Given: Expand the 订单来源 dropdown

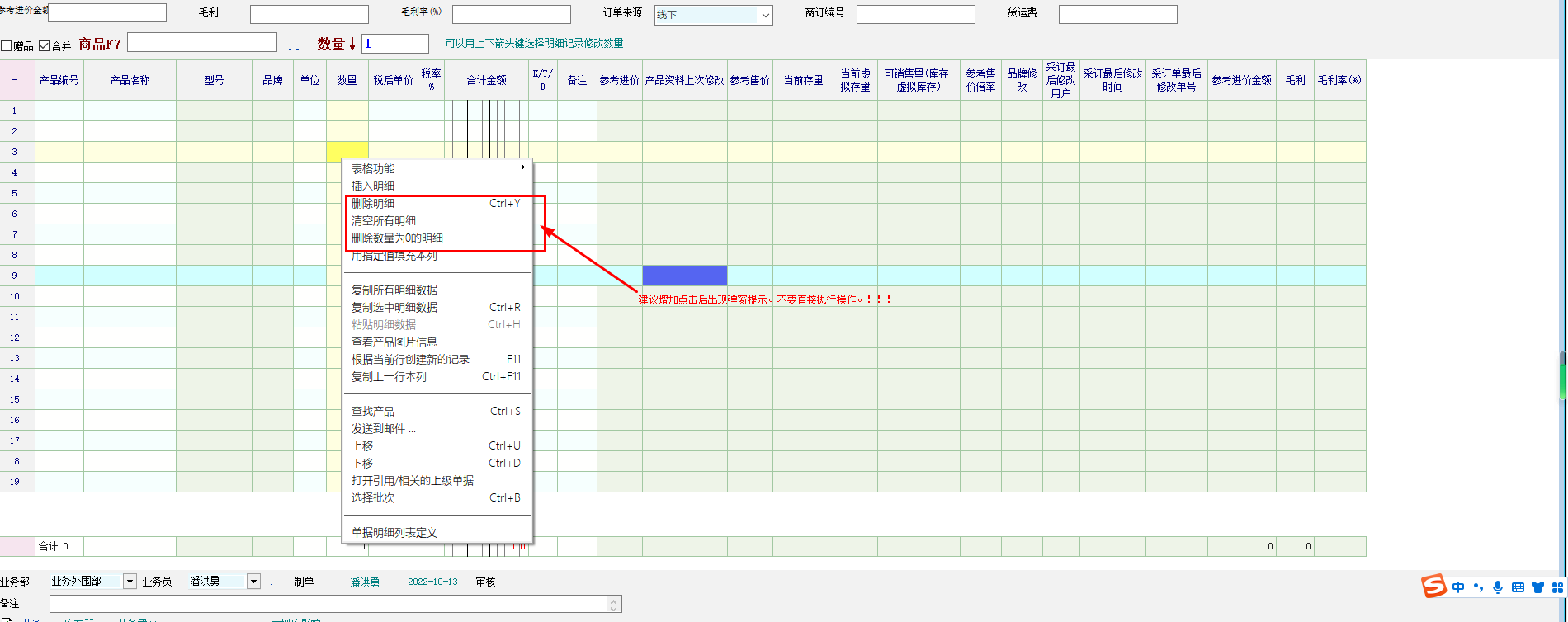Looking at the screenshot, I should (765, 15).
